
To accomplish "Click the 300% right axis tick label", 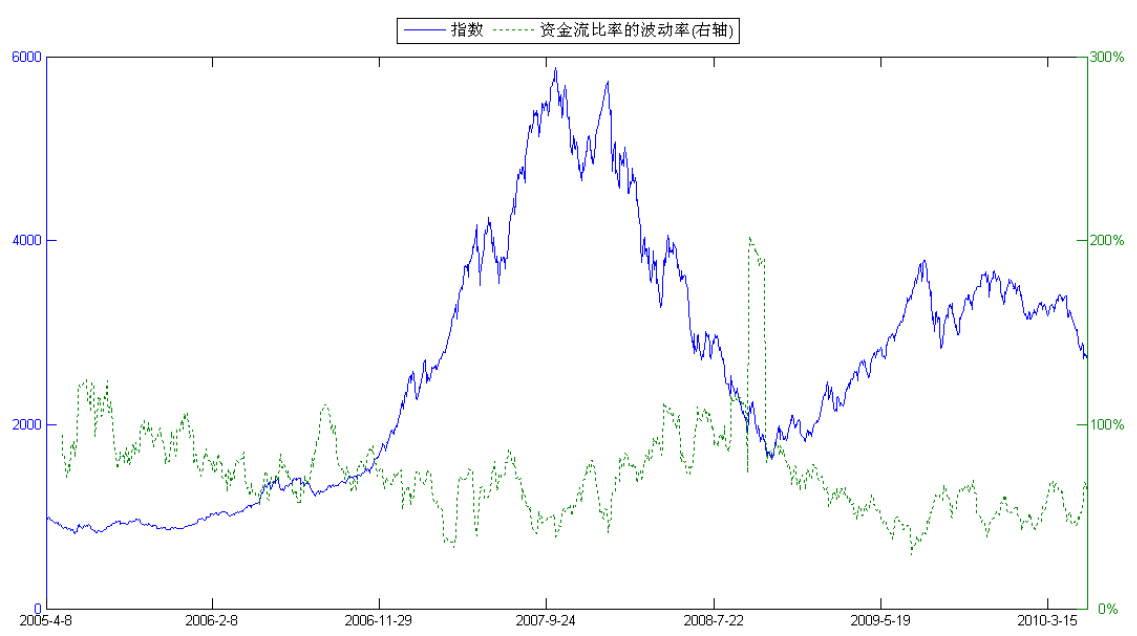I will [x=1107, y=57].
